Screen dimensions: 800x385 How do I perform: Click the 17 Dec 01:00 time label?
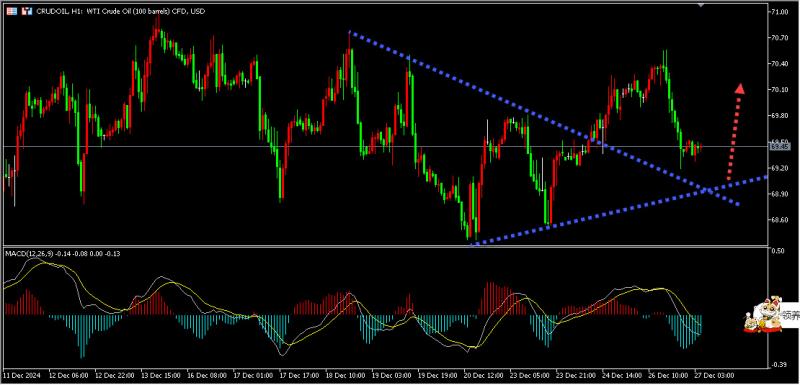coord(253,375)
